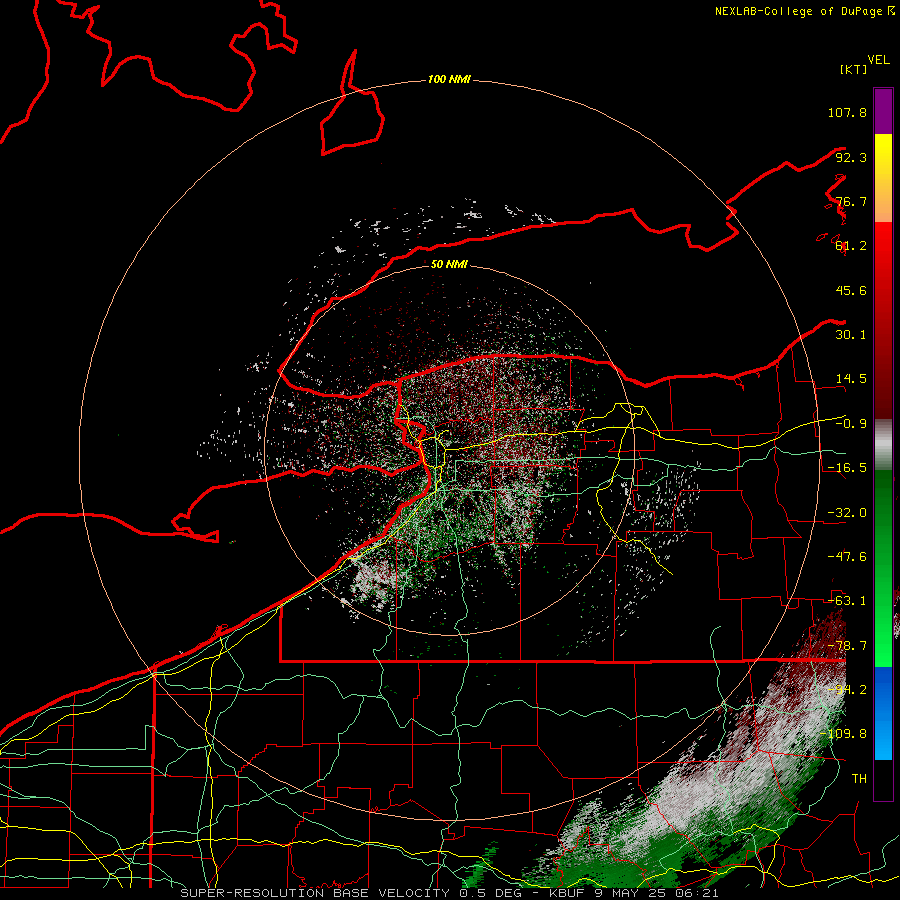Click the -0.9 legend value
This screenshot has width=900, height=900.
tap(851, 424)
